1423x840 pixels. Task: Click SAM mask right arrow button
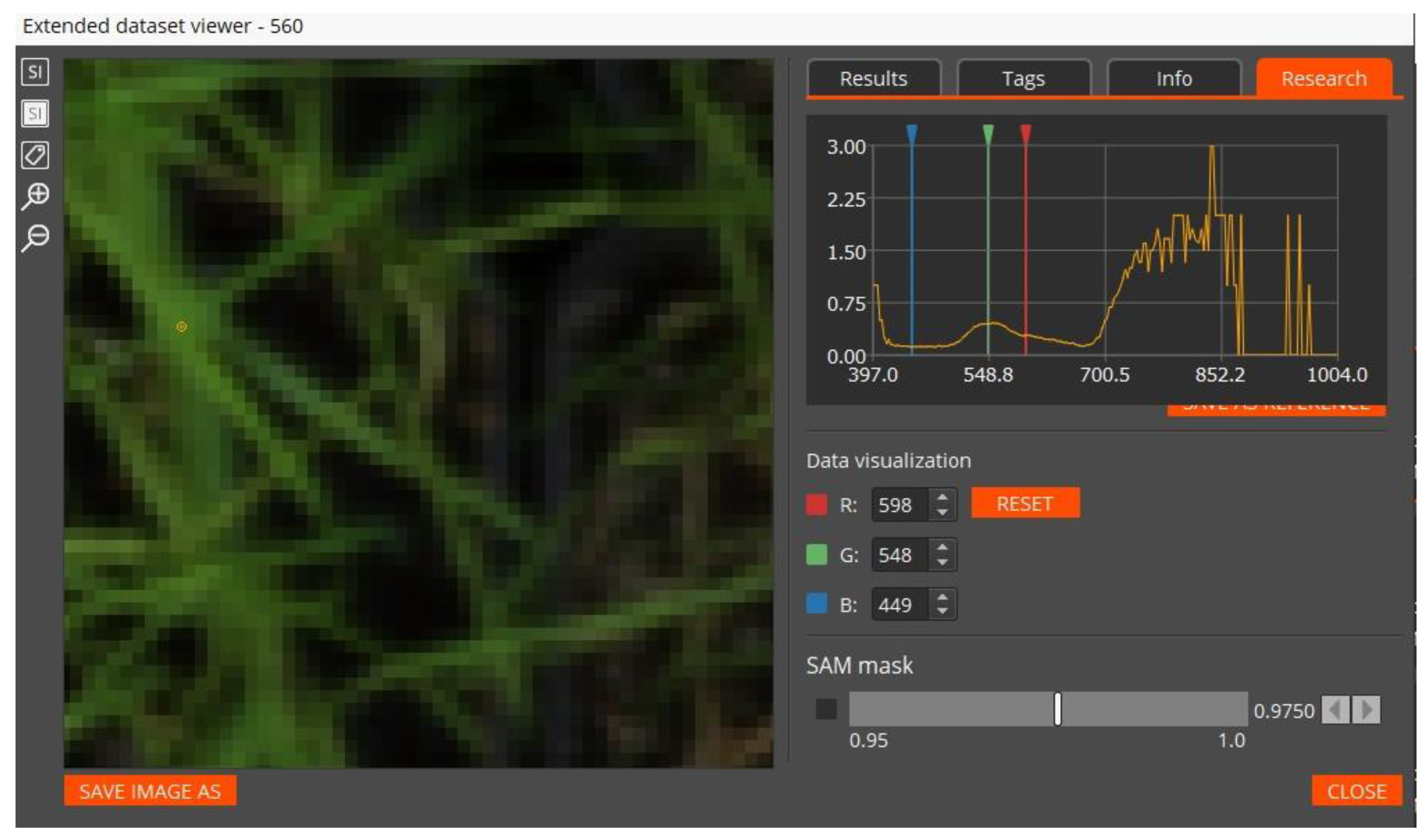click(x=1366, y=710)
